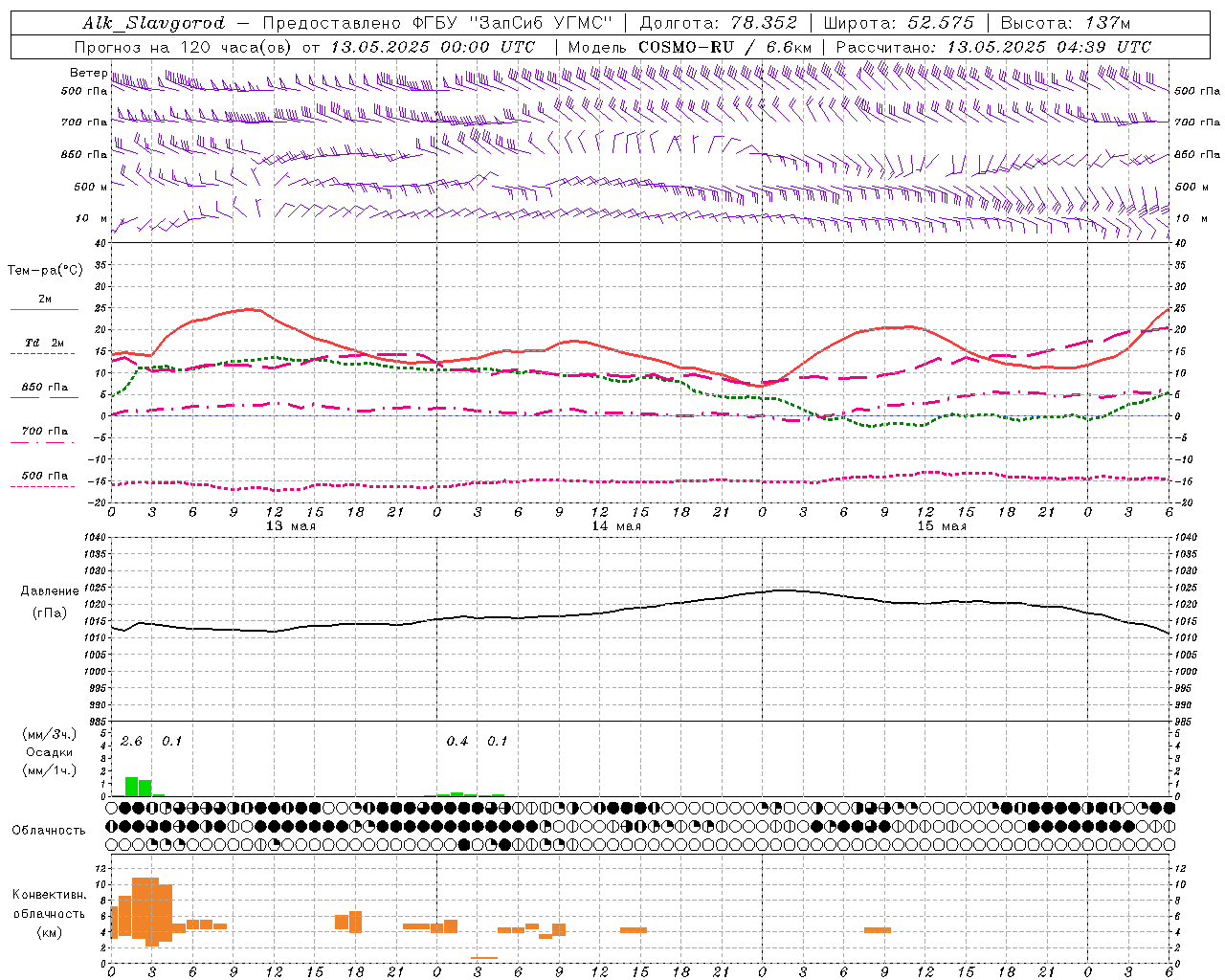Click the Ветер wind panel label

88,73
